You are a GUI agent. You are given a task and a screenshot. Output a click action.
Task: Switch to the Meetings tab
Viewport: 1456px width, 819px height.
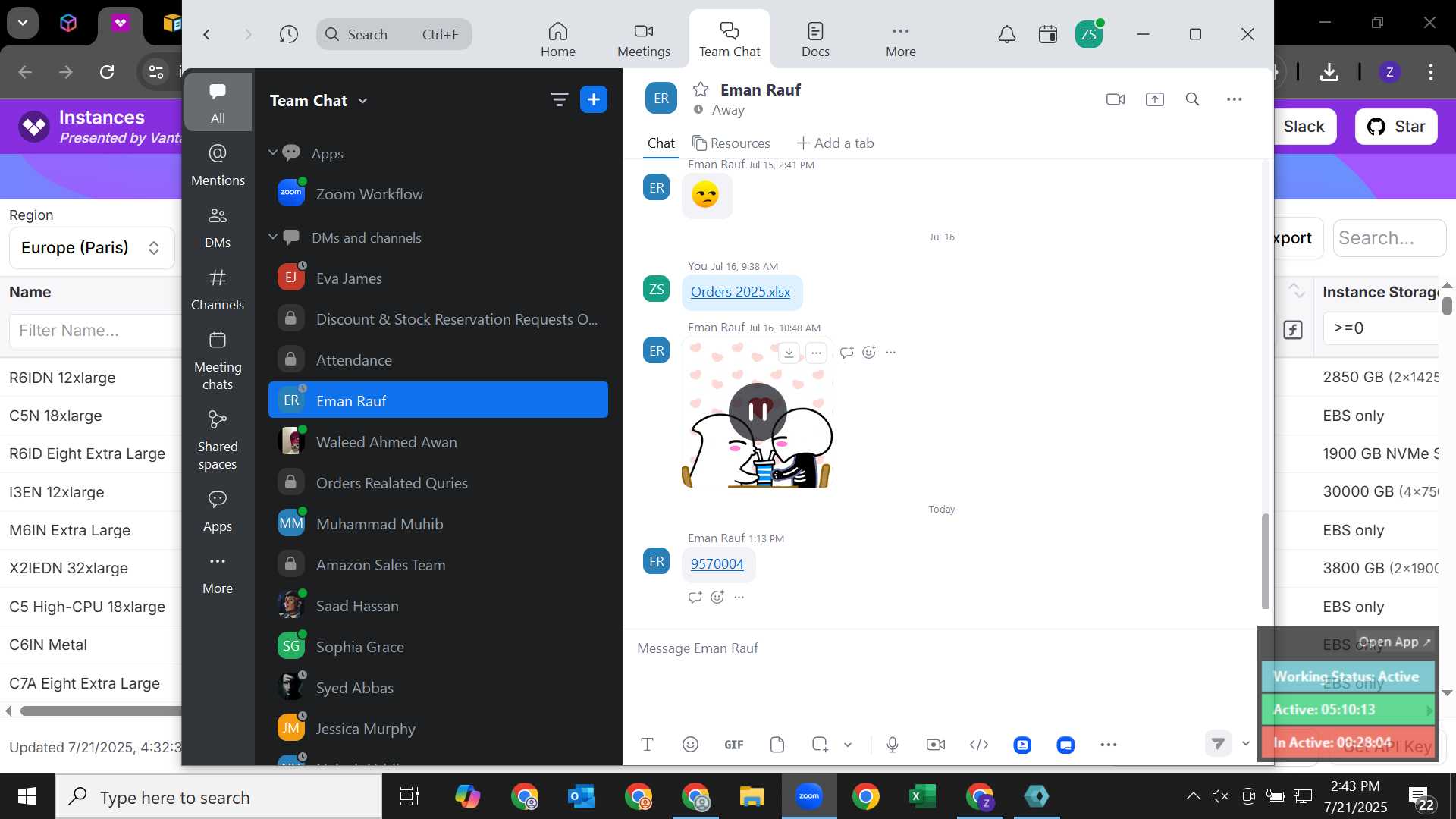point(643,39)
